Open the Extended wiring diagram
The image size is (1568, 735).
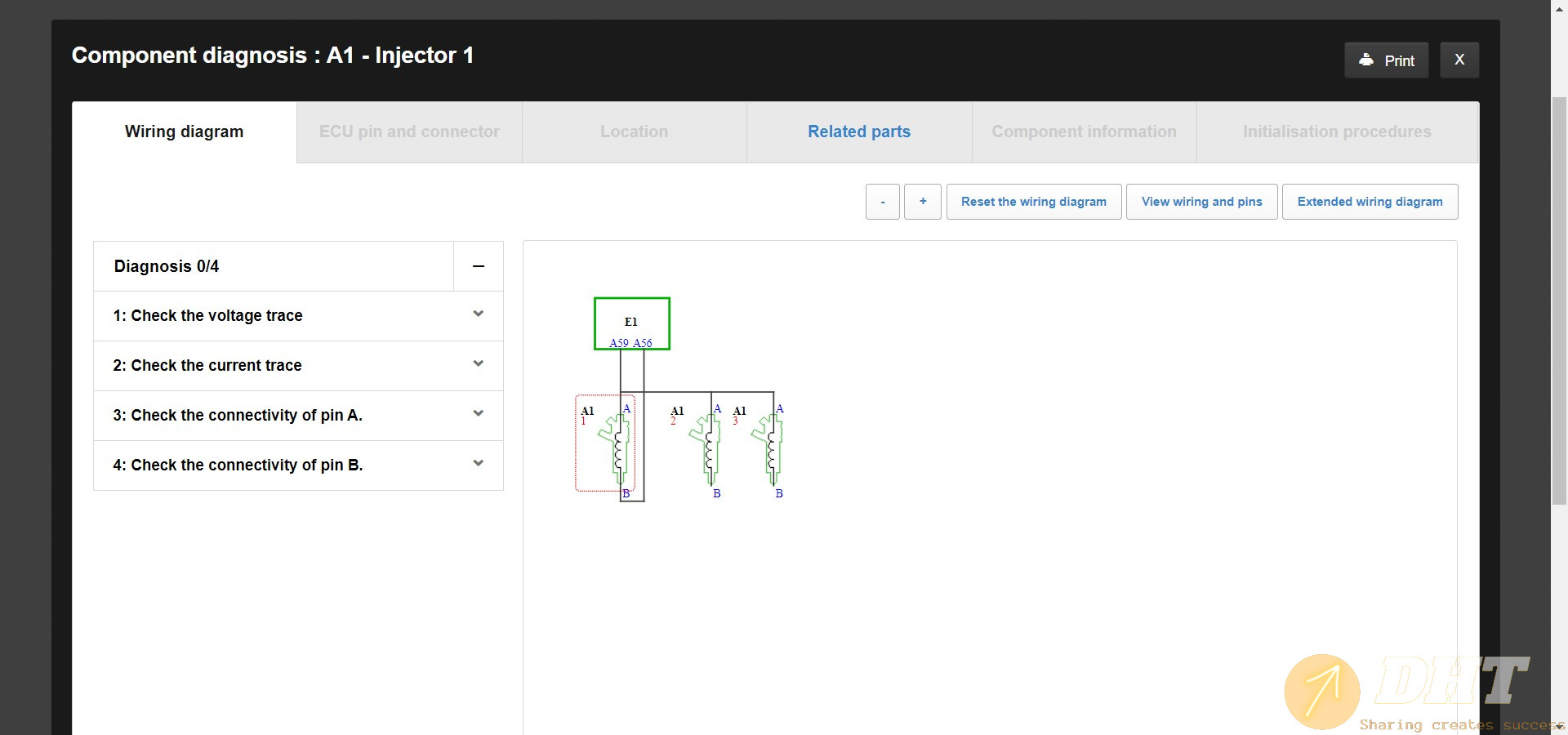pos(1370,202)
